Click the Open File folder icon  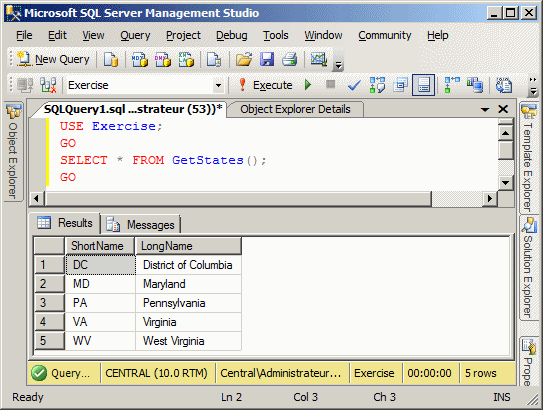[x=244, y=59]
